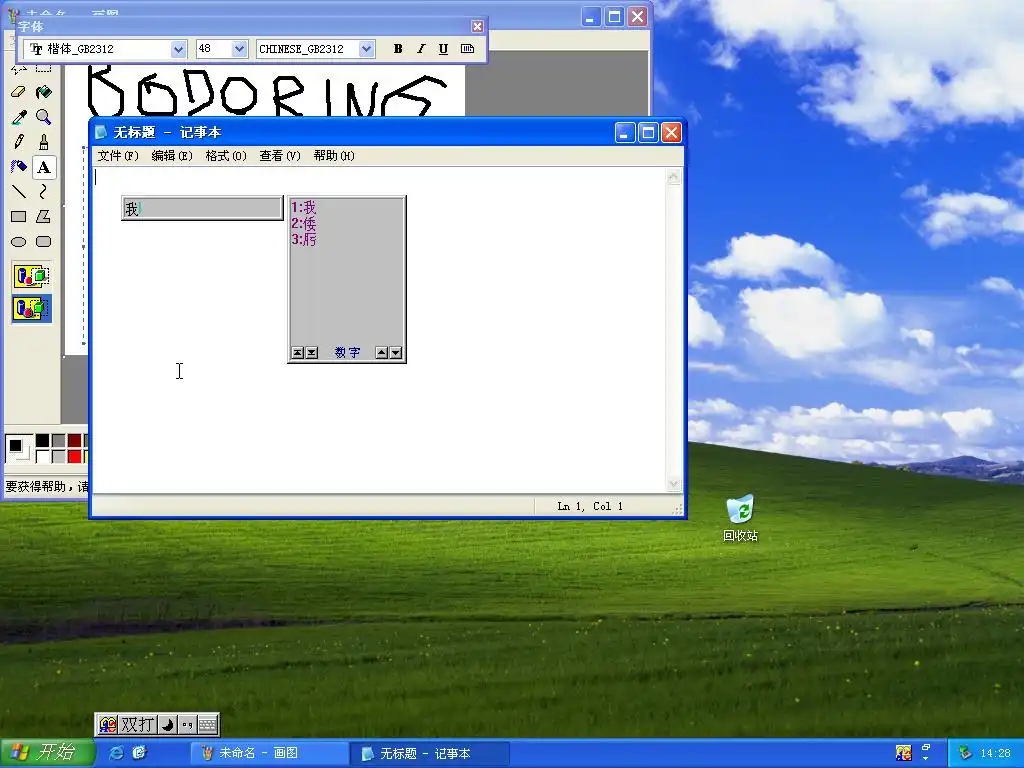Select the Rounded Rectangle tool
Viewport: 1024px width, 768px height.
tap(44, 242)
